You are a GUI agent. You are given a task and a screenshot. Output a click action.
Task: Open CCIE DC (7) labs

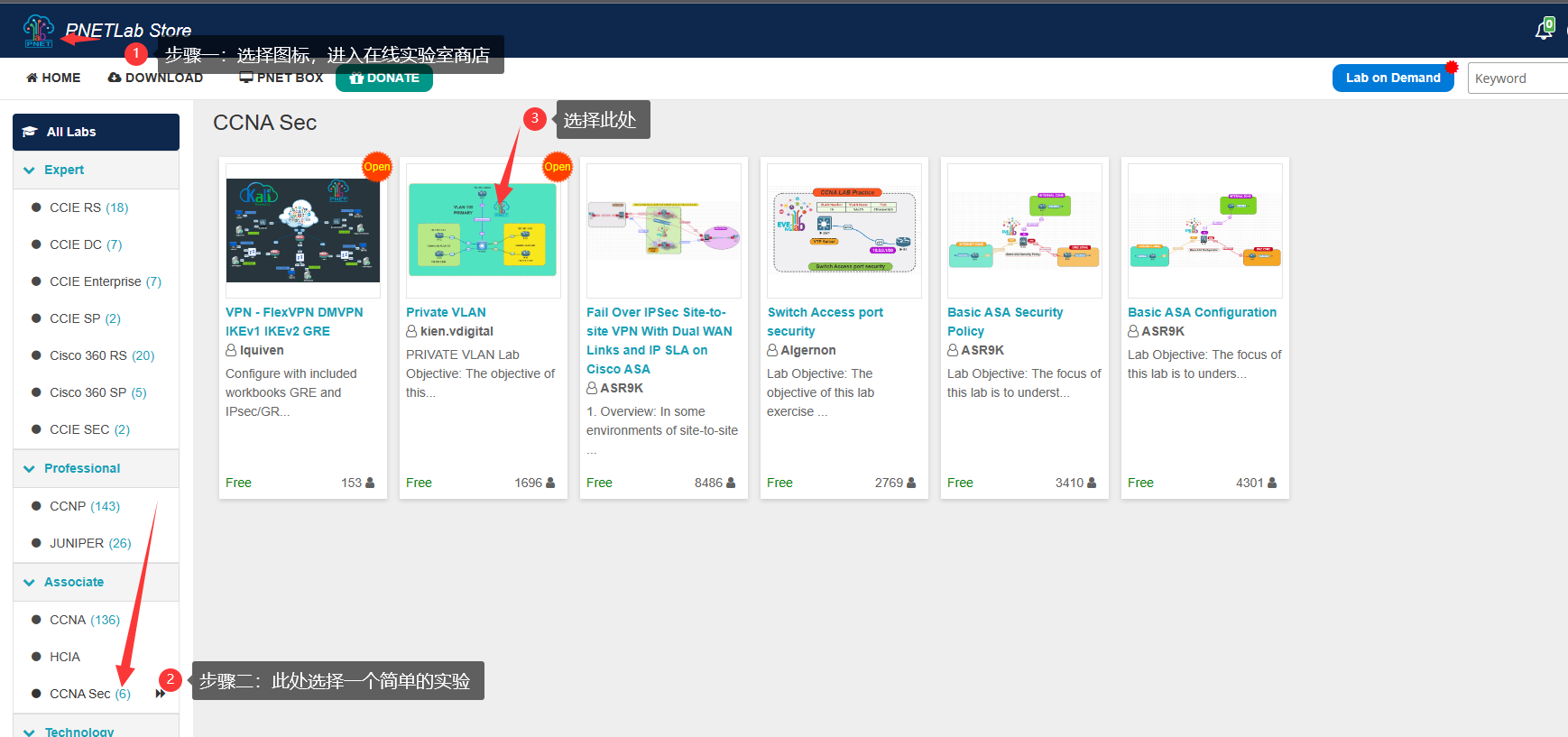point(86,244)
